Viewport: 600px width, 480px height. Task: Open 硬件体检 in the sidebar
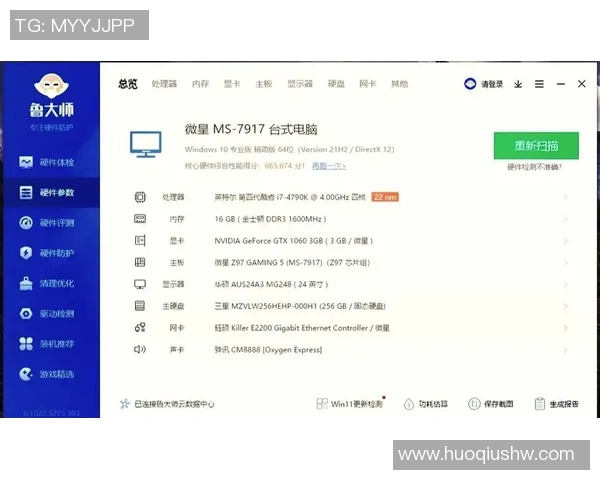[46, 162]
